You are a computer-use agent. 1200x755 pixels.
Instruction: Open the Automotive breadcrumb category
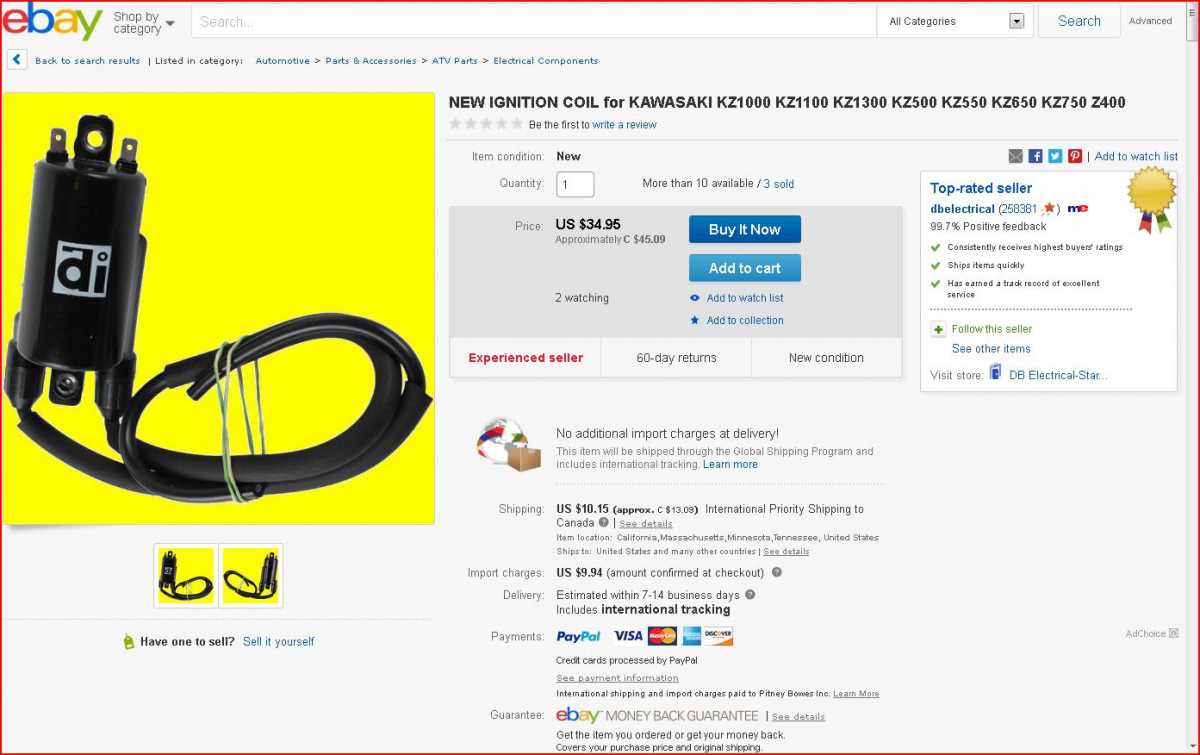(x=282, y=61)
